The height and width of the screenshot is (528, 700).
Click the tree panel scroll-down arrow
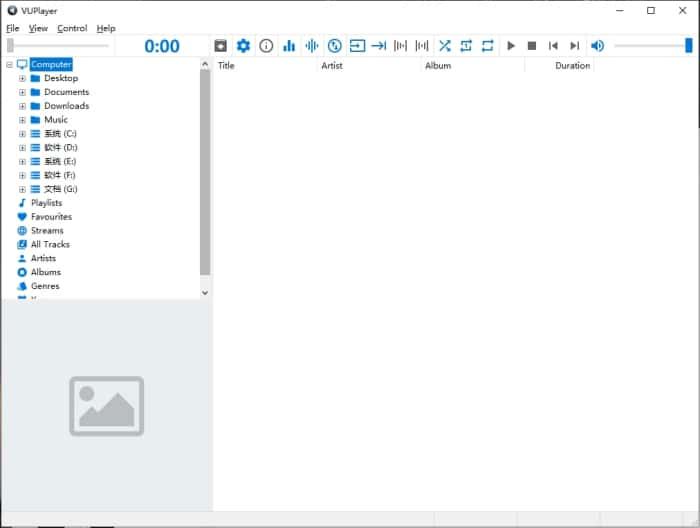point(205,293)
